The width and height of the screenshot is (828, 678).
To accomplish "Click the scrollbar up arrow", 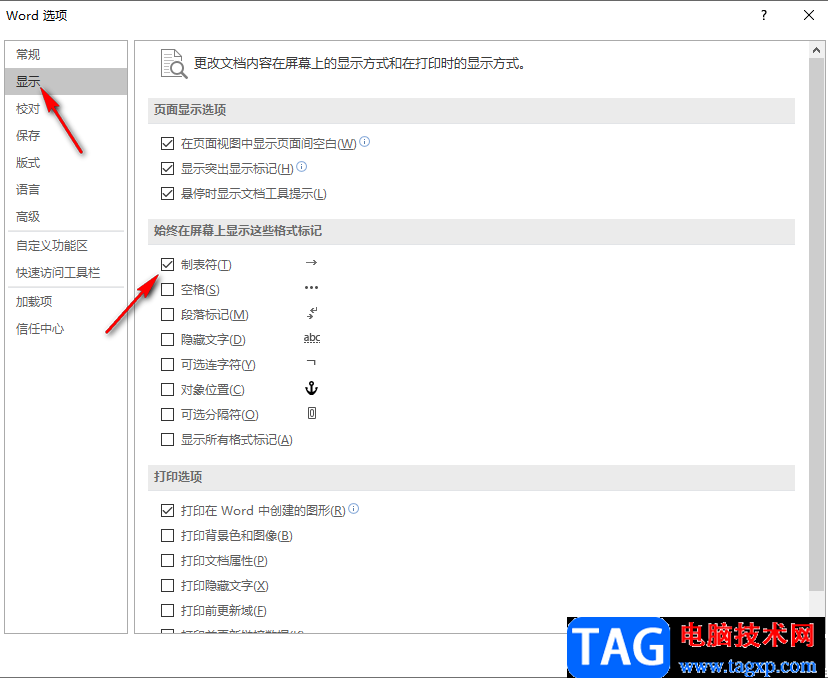I will point(816,50).
